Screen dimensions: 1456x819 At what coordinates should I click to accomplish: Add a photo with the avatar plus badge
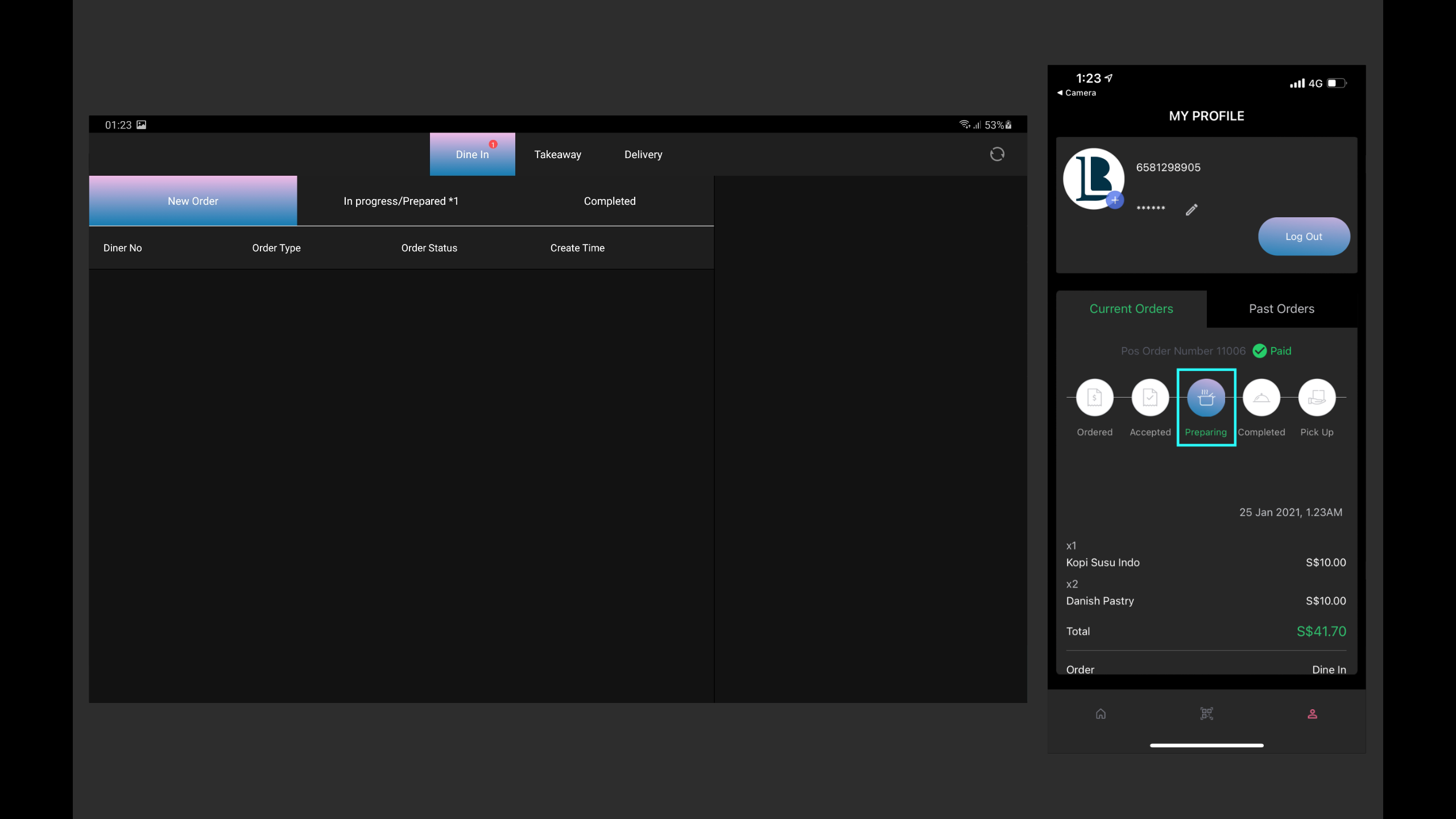click(1115, 200)
